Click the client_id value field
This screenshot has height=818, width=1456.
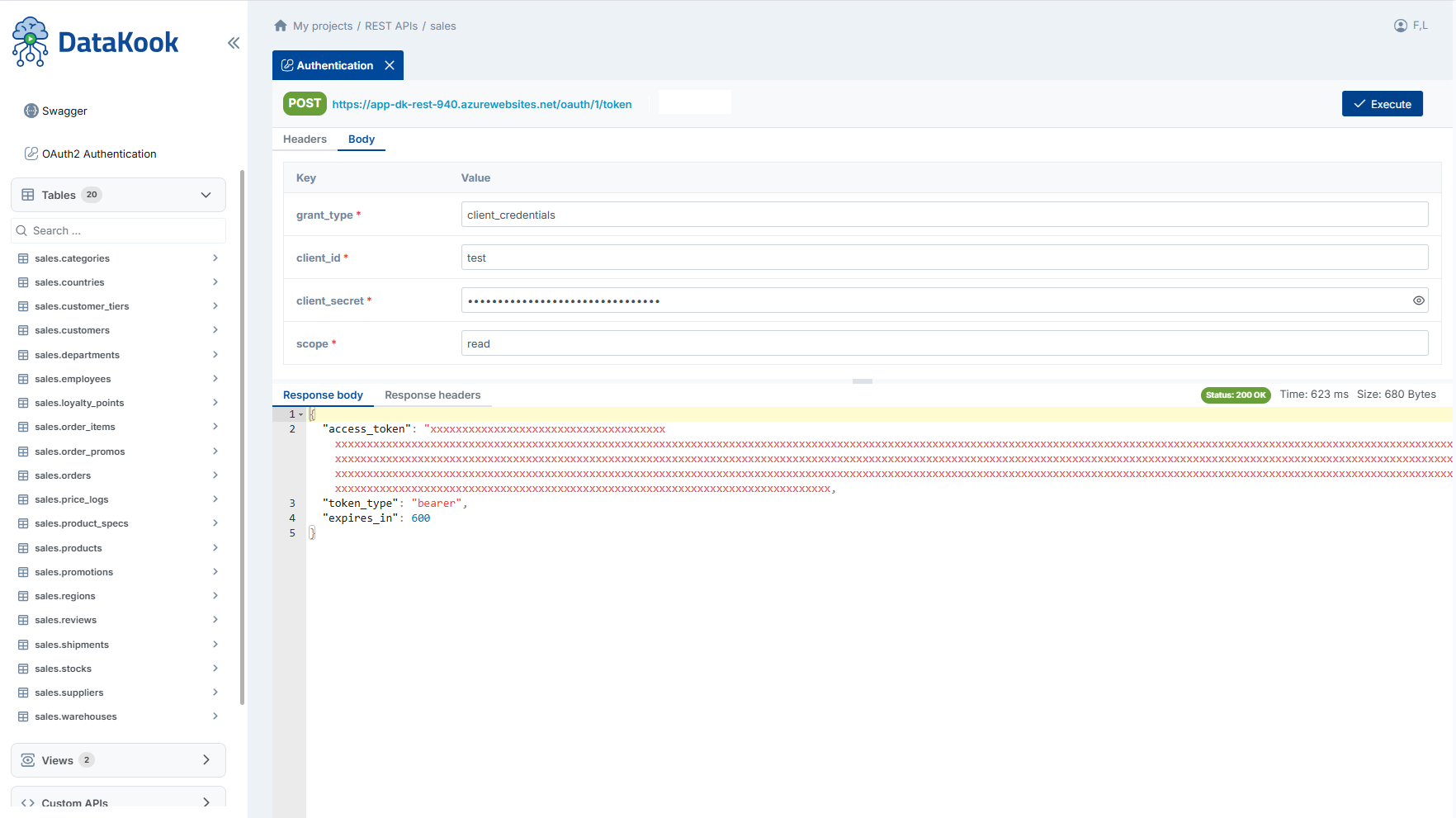click(944, 258)
